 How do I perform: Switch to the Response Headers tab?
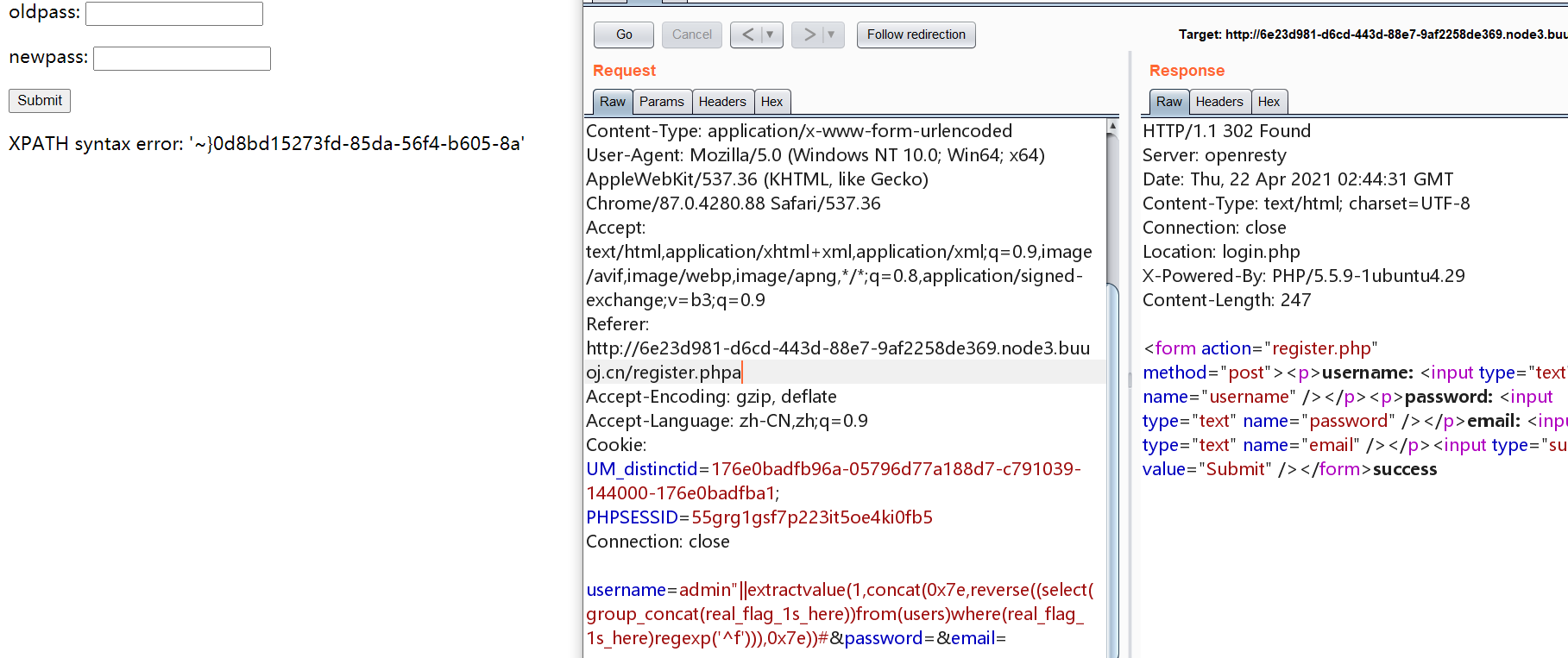pyautogui.click(x=1219, y=102)
